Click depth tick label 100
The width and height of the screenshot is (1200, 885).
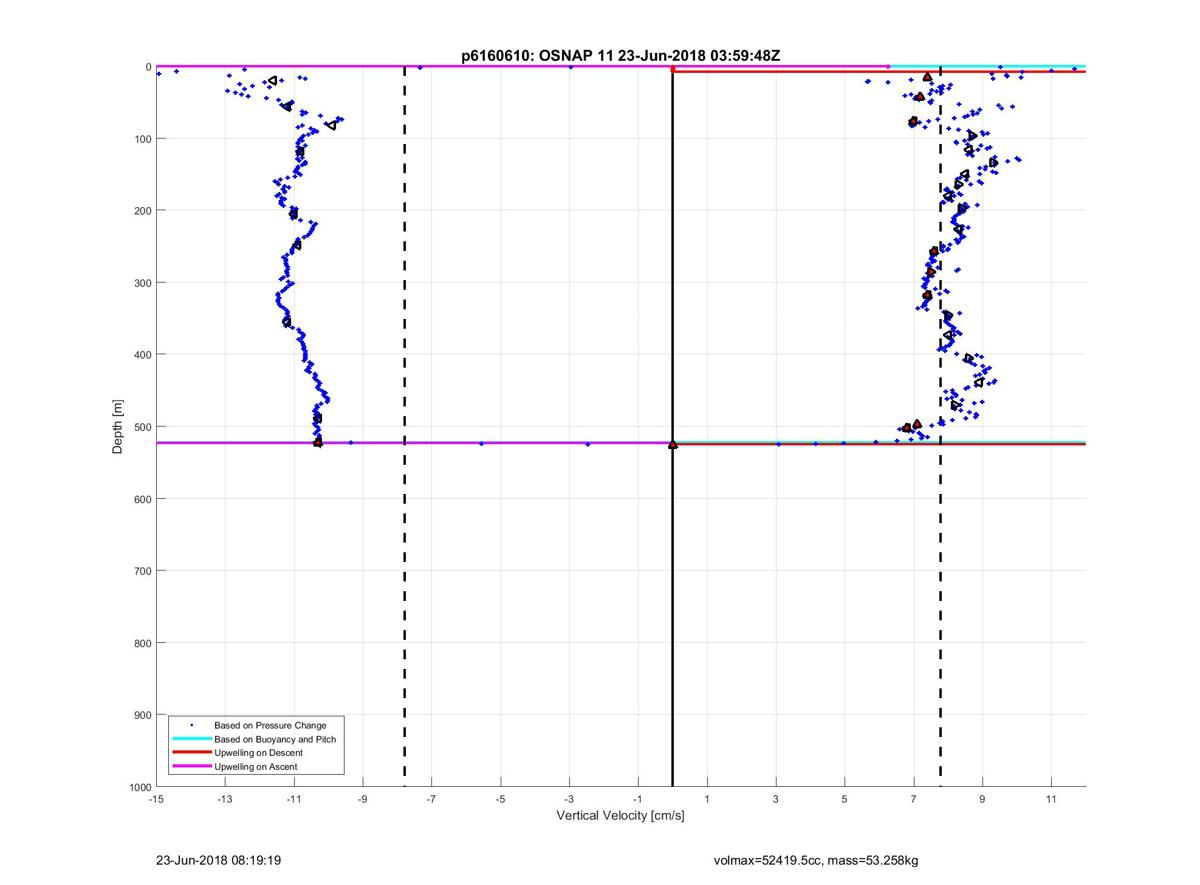pos(142,138)
